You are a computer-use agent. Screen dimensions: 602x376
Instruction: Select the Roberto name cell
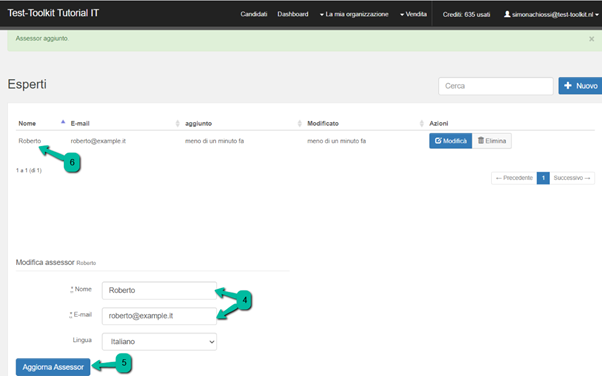point(30,141)
